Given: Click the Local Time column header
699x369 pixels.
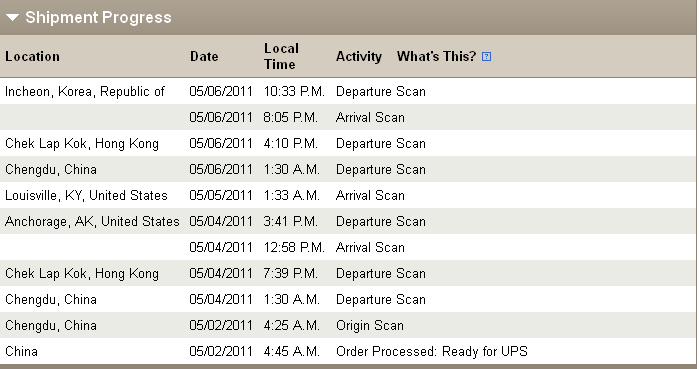Looking at the screenshot, I should tap(281, 56).
